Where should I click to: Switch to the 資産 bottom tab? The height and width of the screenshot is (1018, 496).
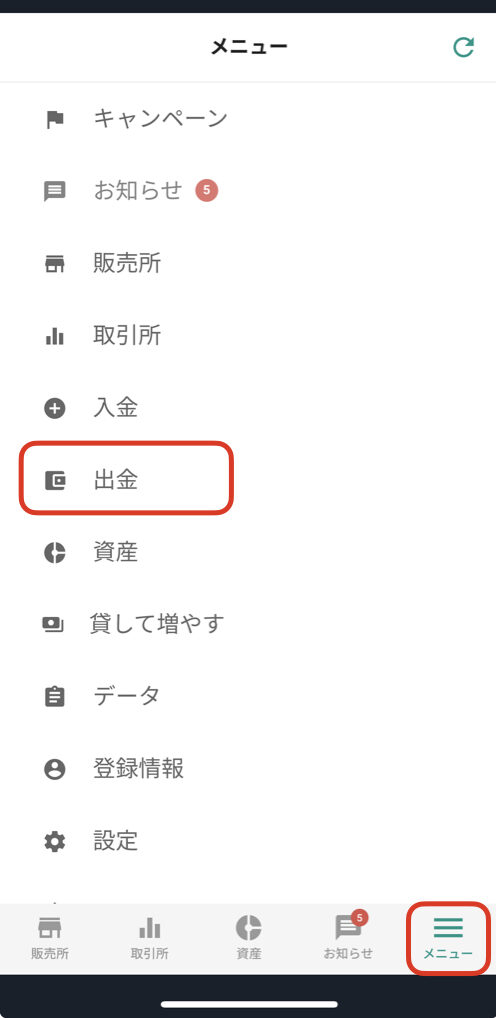click(249, 938)
